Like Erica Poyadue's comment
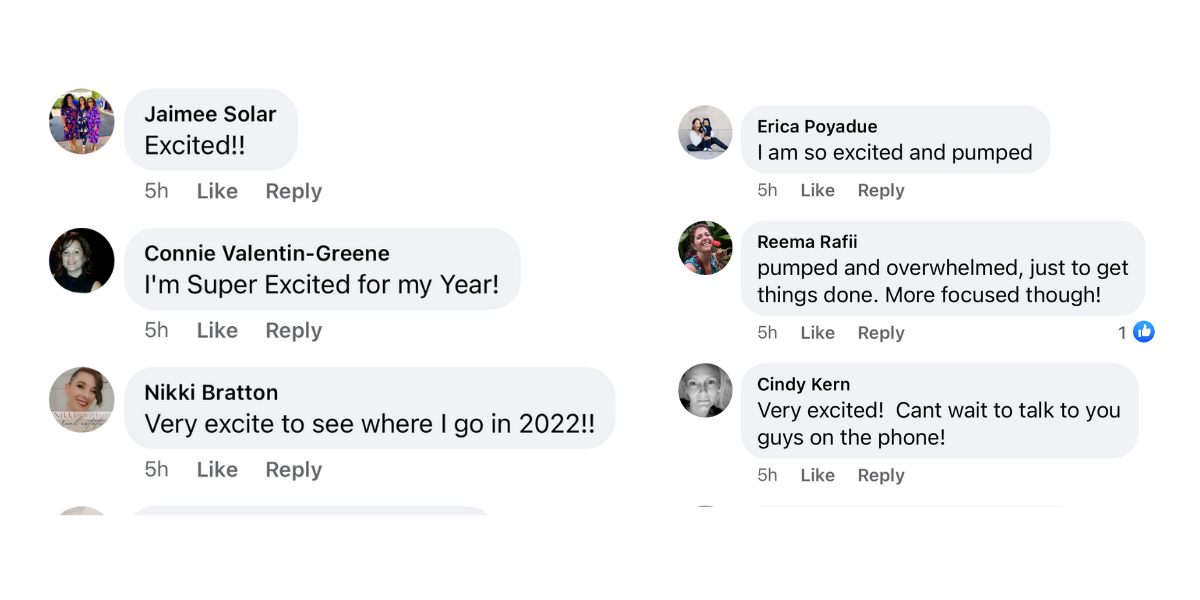The height and width of the screenshot is (600, 1200). coord(817,190)
